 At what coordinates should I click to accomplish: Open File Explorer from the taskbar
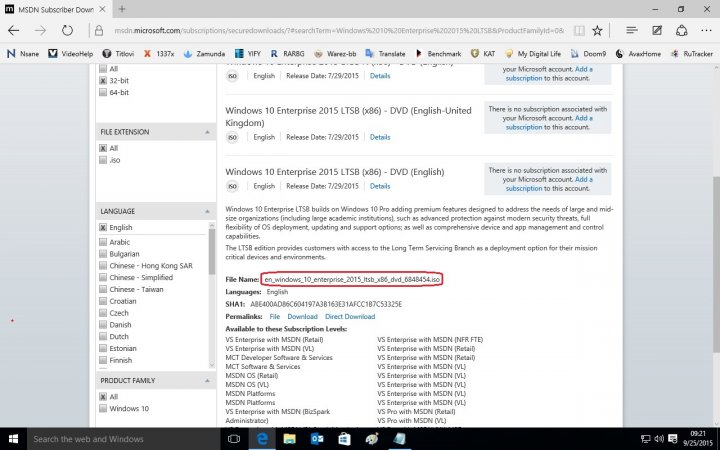click(x=289, y=439)
